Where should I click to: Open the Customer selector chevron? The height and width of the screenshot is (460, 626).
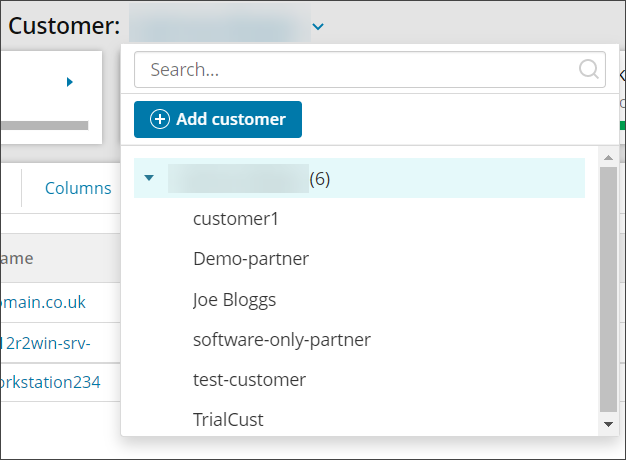318,26
